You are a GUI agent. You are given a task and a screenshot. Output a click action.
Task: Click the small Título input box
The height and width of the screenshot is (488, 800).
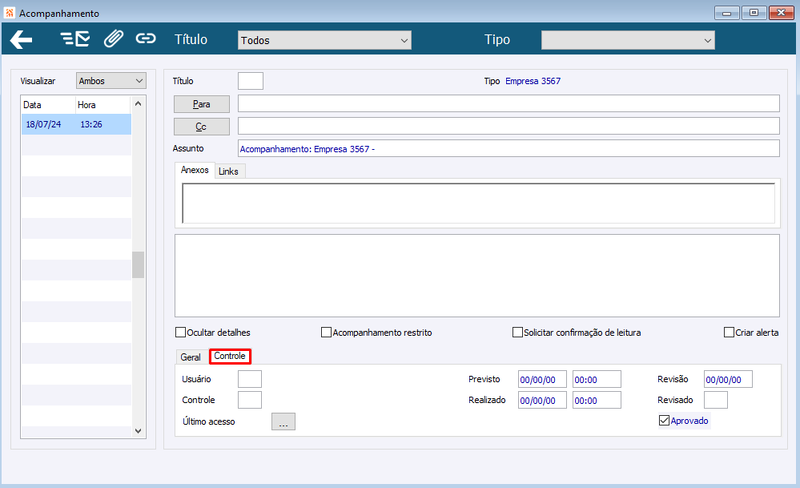(x=251, y=81)
